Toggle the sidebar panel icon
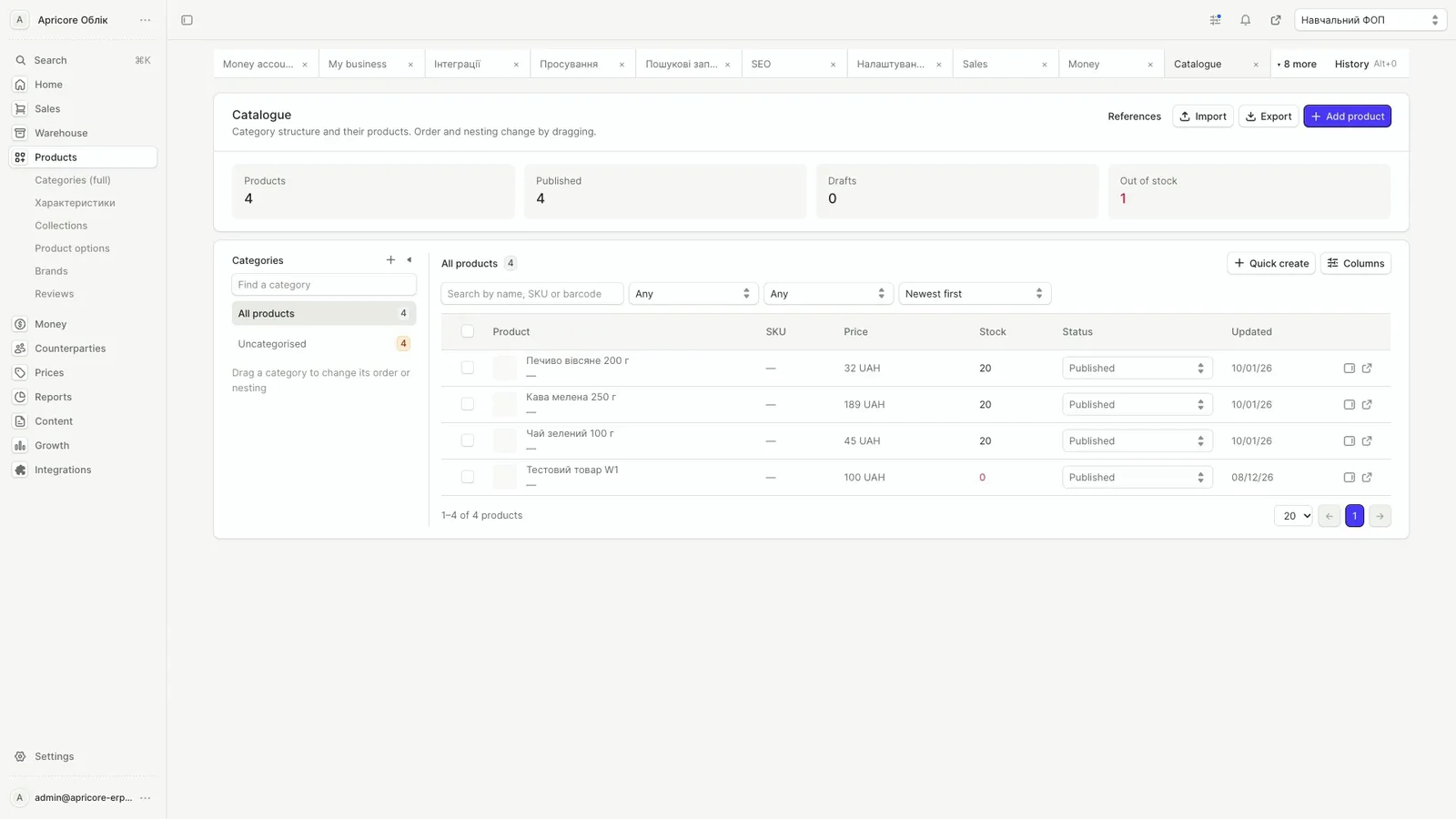The height and width of the screenshot is (819, 1456). 187,20
